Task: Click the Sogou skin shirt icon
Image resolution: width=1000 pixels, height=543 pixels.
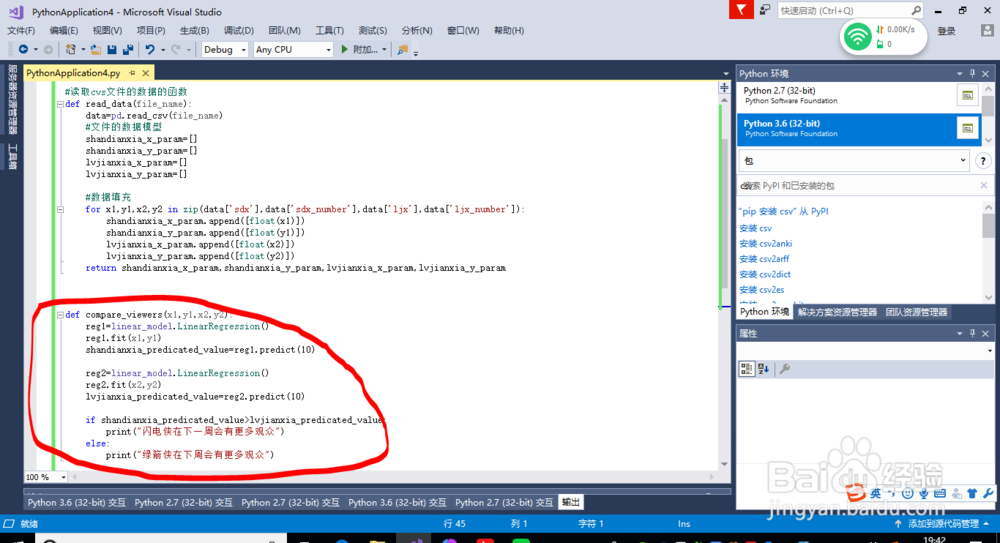Action: pyautogui.click(x=972, y=493)
